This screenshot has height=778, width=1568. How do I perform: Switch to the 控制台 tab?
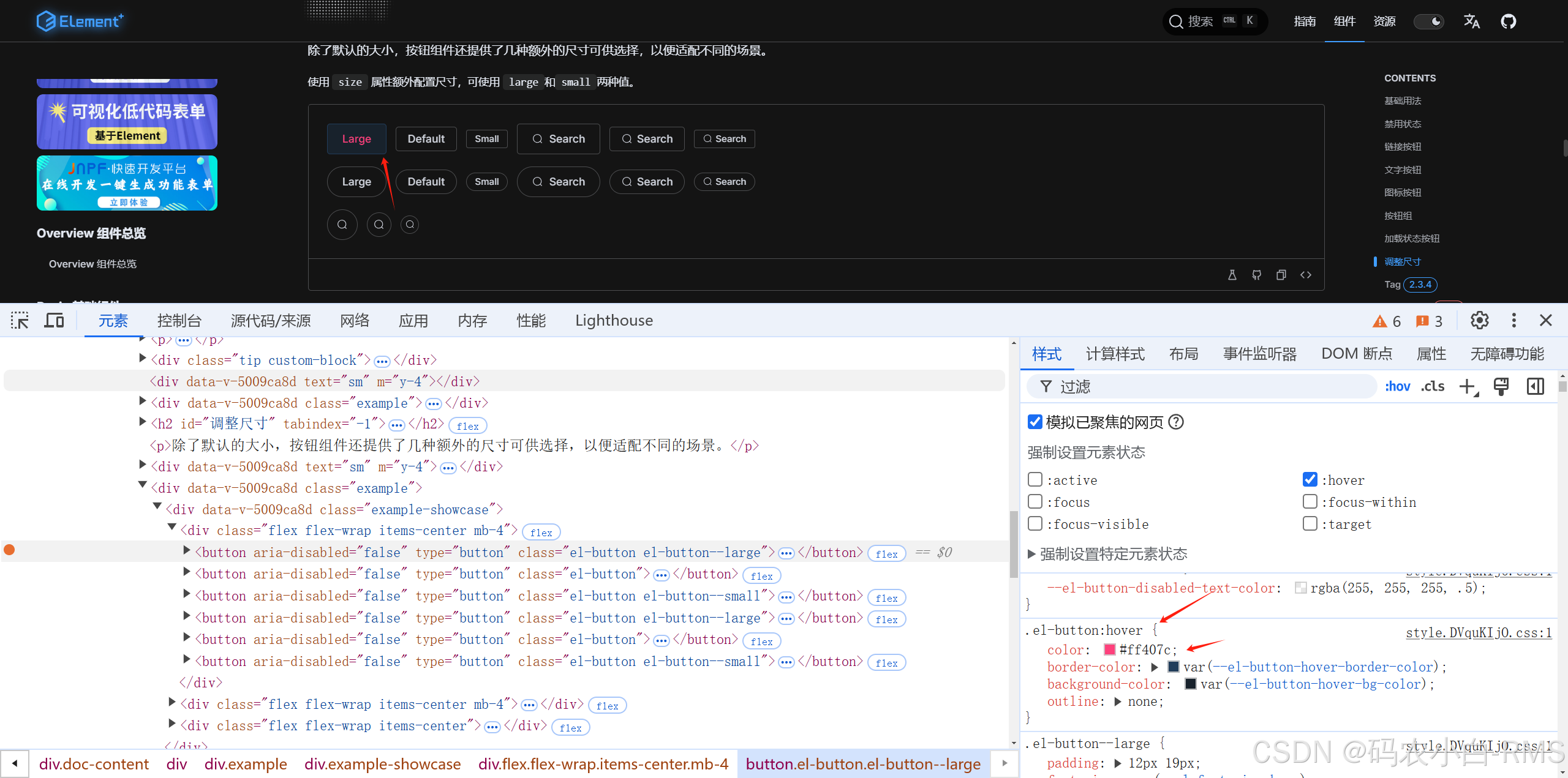point(179,320)
